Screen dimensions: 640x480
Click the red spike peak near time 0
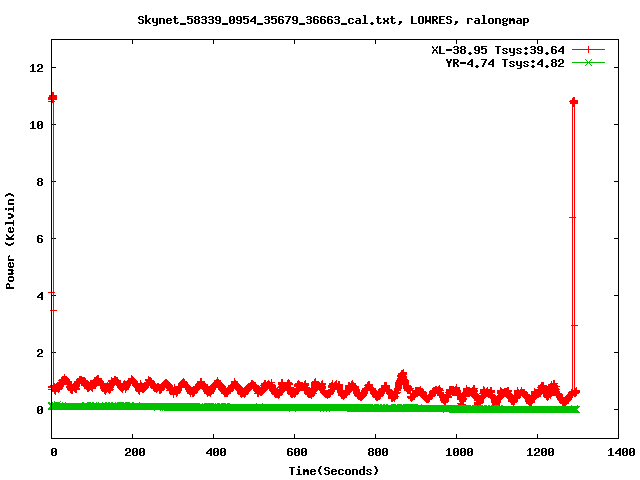[53, 98]
